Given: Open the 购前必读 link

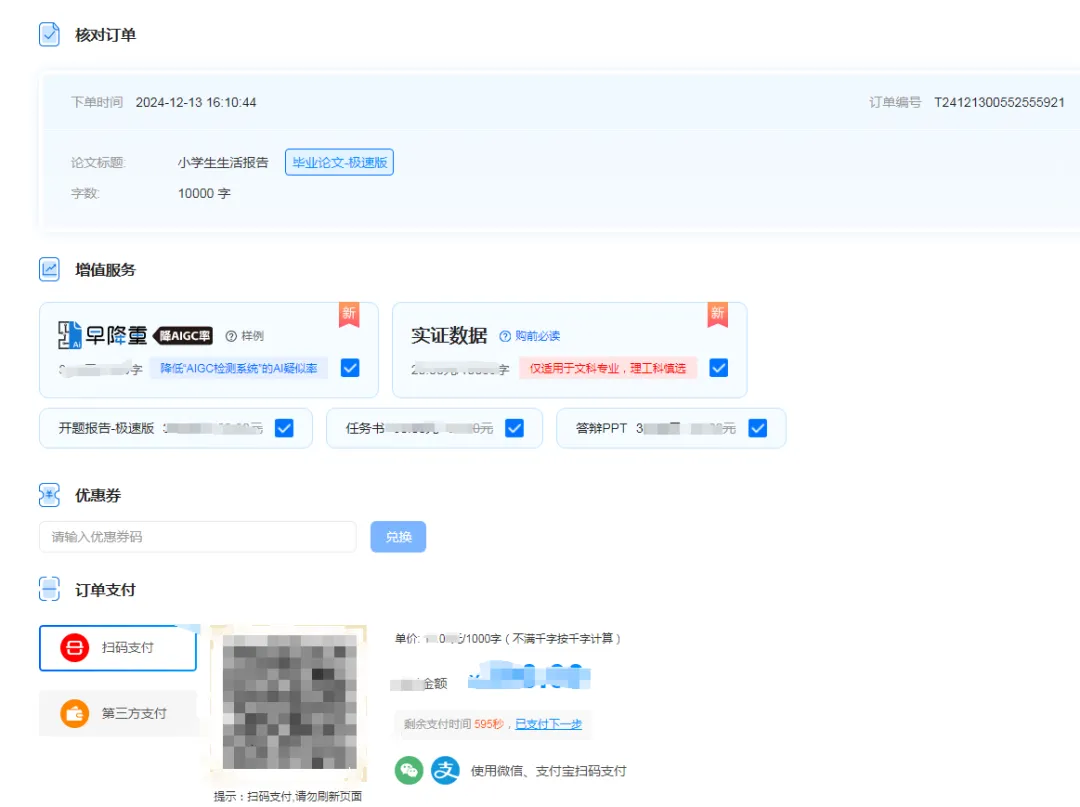Looking at the screenshot, I should coord(537,336).
